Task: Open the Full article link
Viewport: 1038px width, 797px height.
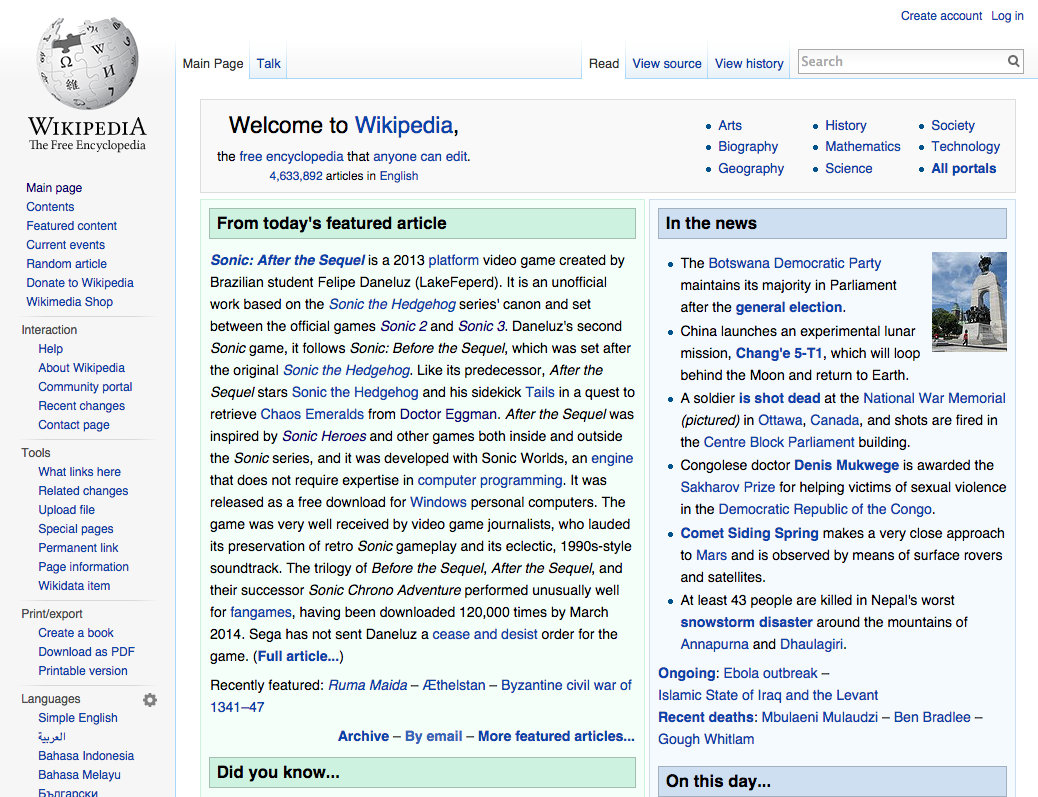Action: (299, 656)
